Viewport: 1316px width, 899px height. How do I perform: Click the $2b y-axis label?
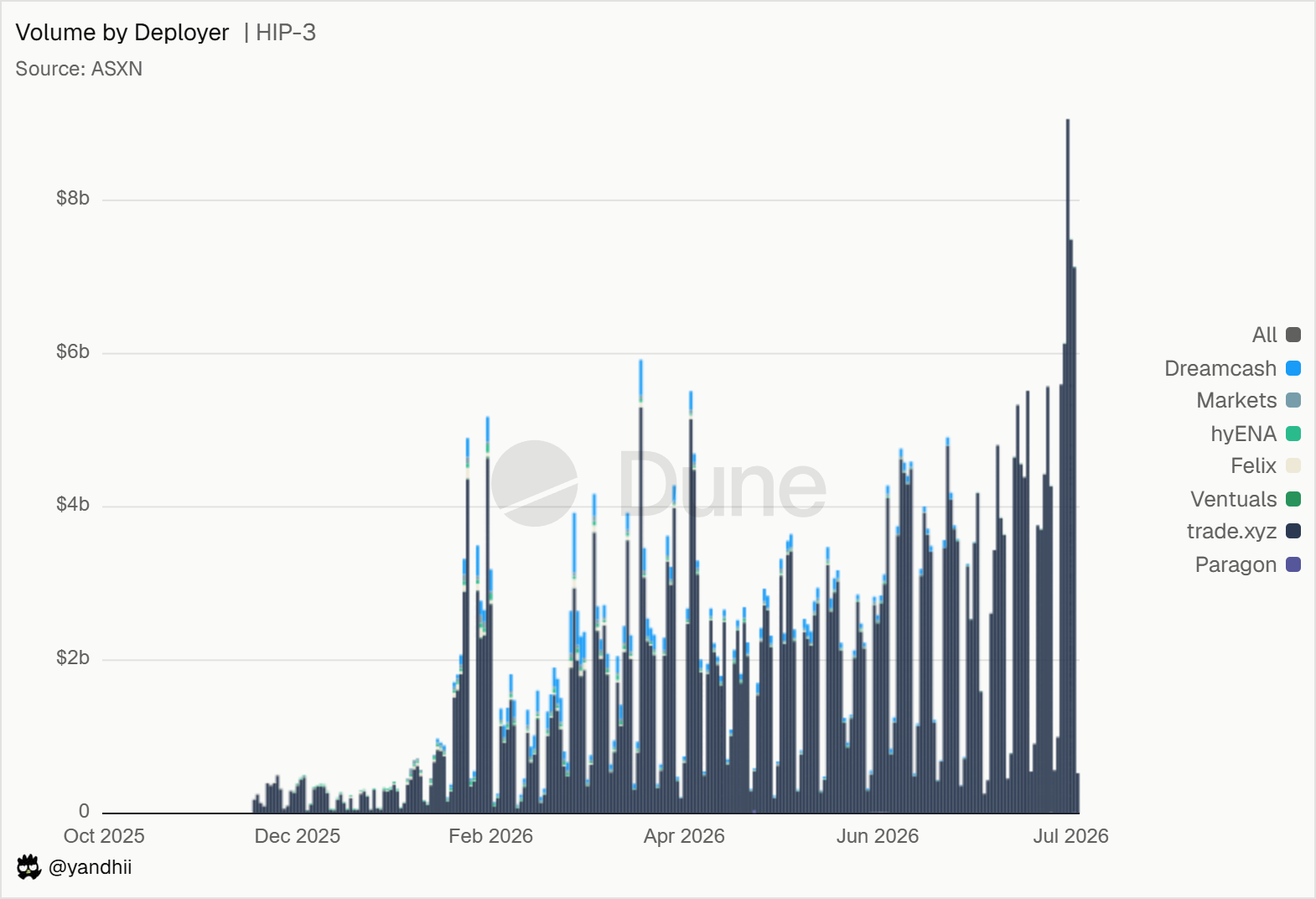(x=73, y=657)
